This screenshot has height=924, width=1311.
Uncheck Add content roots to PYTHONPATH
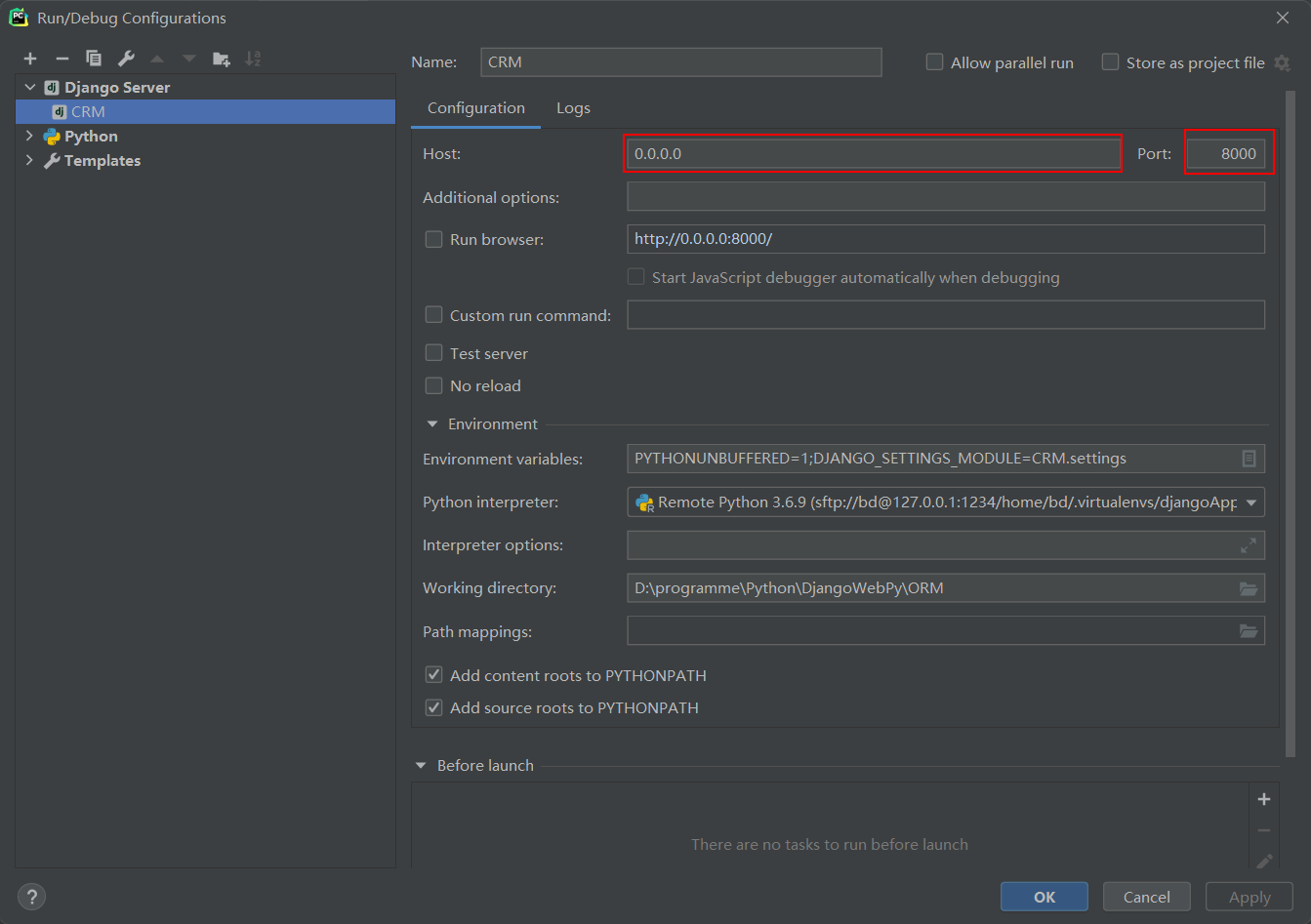click(433, 675)
